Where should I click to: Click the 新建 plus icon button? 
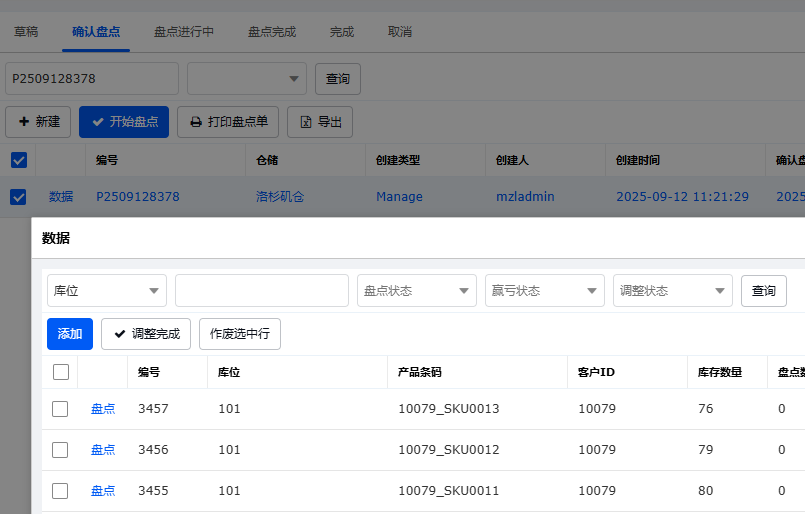click(23, 122)
